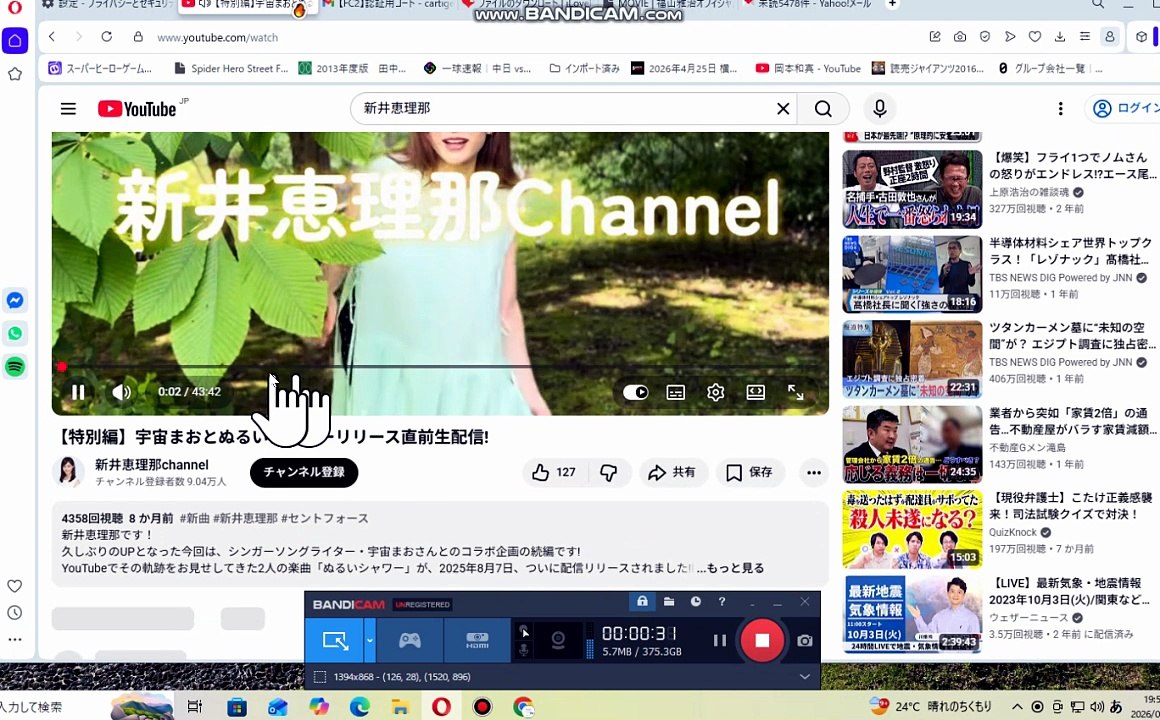Screen dimensions: 1160x720
Task: Open the 岡本和真 - YouTube bookmark
Action: point(808,68)
